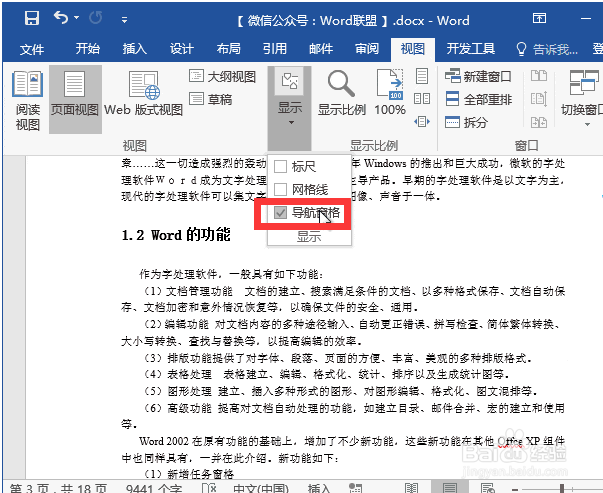Open the 切换窗口 dropdown
The height and width of the screenshot is (493, 603).
tap(583, 98)
